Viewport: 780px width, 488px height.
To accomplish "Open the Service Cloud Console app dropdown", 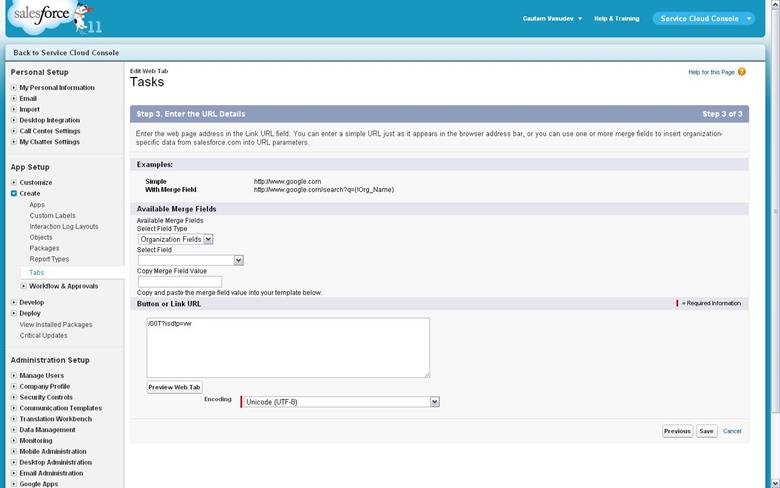I will [749, 18].
